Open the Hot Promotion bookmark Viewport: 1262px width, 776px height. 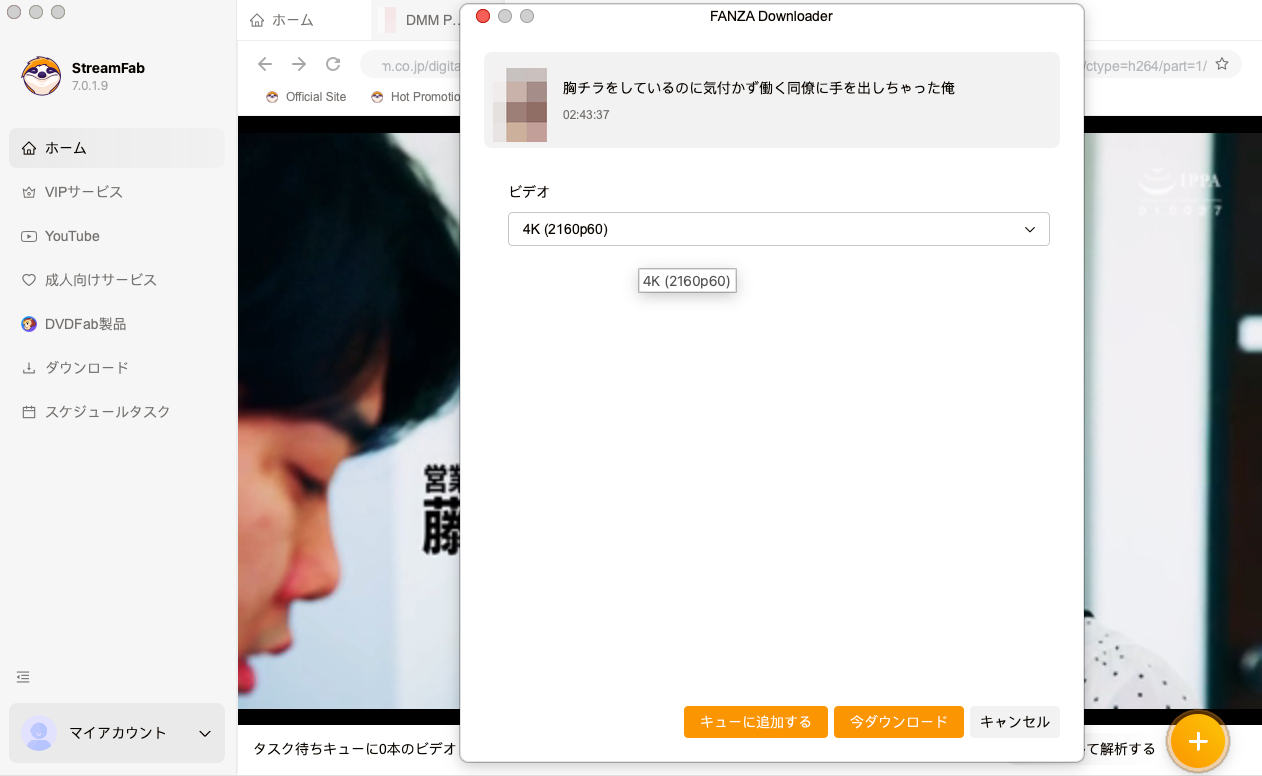(x=415, y=97)
